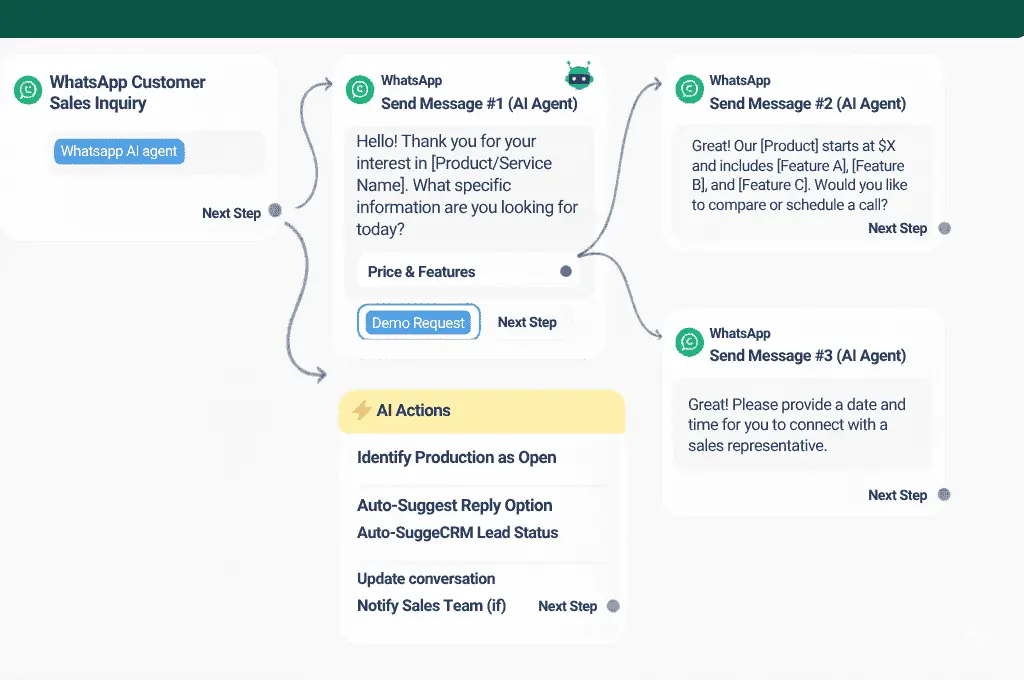Select Notify Sales Team (if) action
The height and width of the screenshot is (680, 1024).
(x=431, y=606)
